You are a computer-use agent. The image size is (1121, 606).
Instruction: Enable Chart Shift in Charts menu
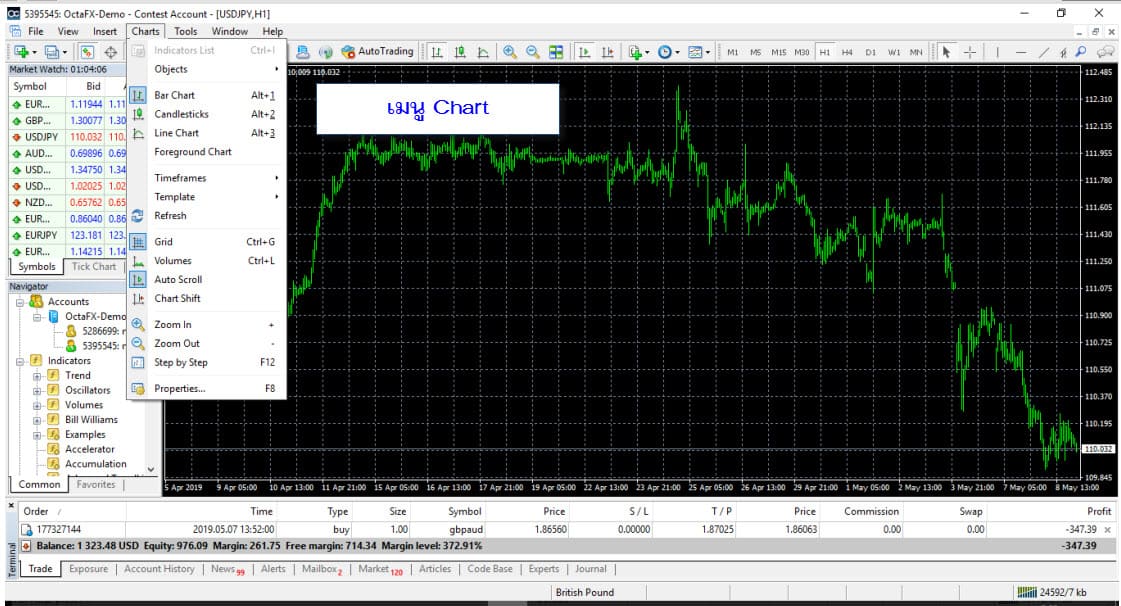click(177, 299)
